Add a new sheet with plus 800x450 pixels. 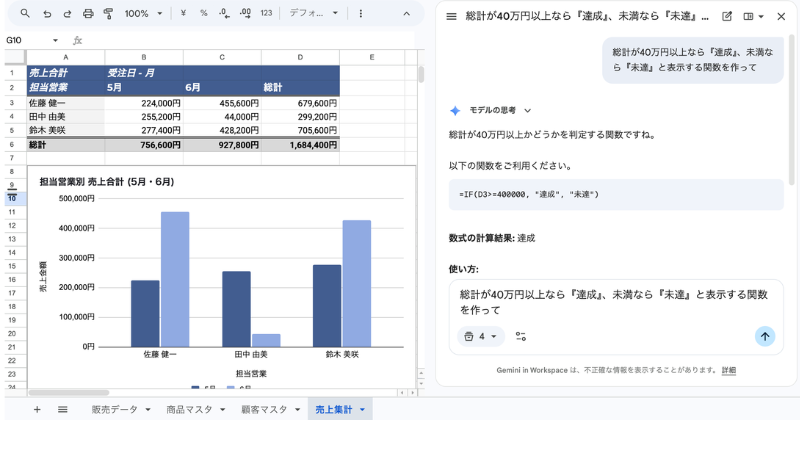coord(37,409)
